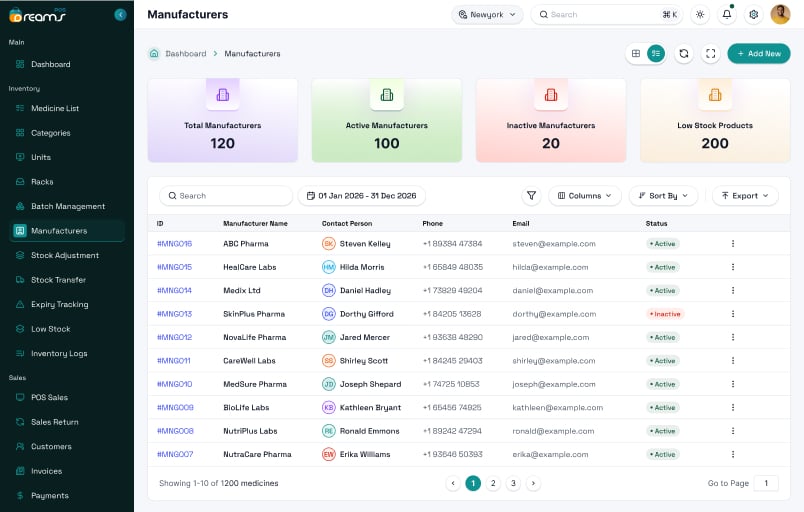This screenshot has height=512, width=804.
Task: Select page 3 in pagination
Action: pyautogui.click(x=513, y=483)
